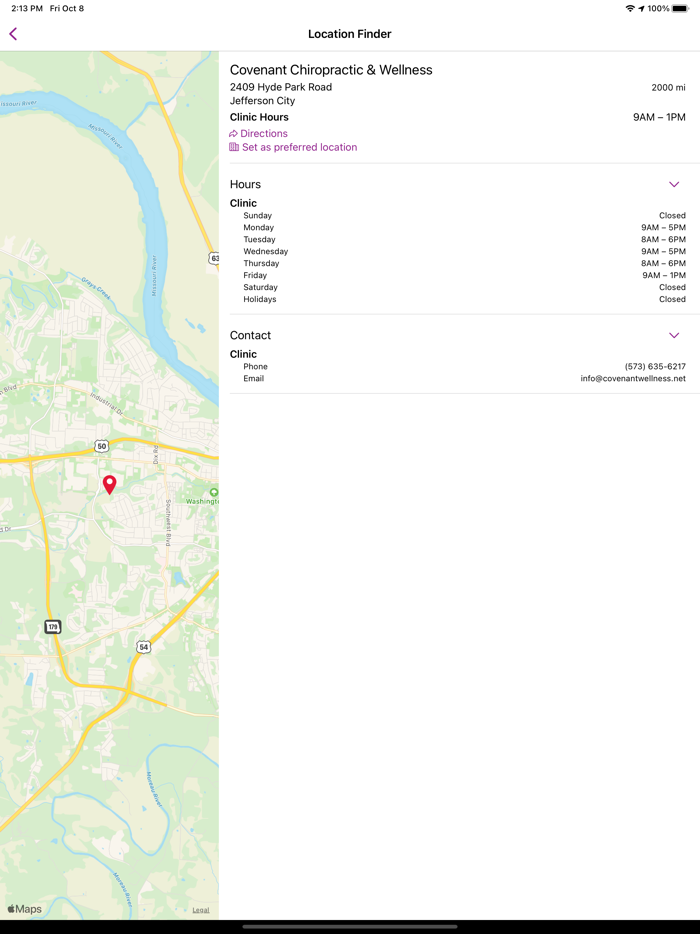
Task: Tap the Industrial Dr label on map
Action: pyautogui.click(x=107, y=404)
